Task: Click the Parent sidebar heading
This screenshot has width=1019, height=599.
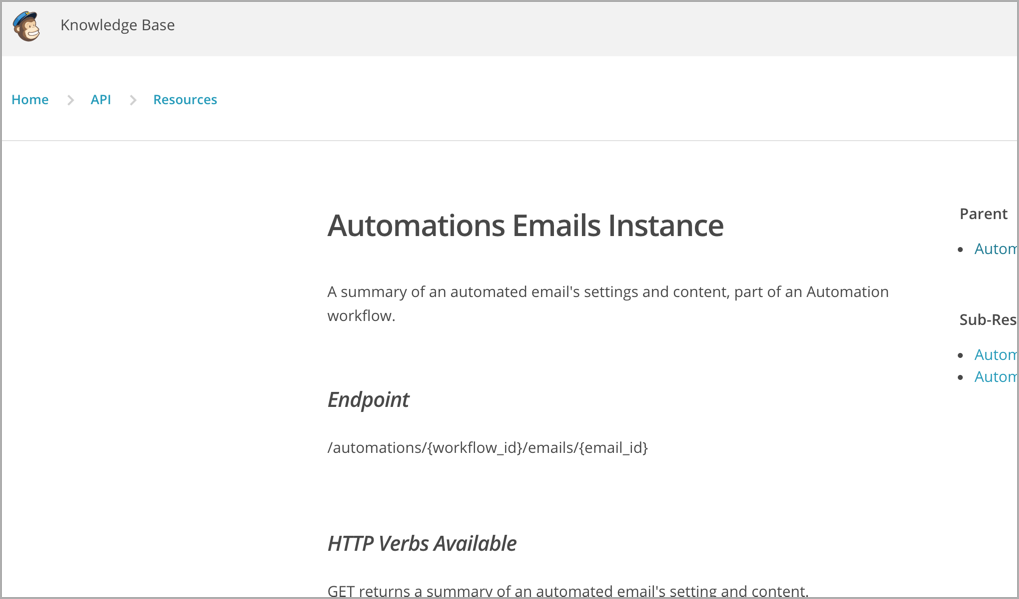Action: tap(983, 214)
